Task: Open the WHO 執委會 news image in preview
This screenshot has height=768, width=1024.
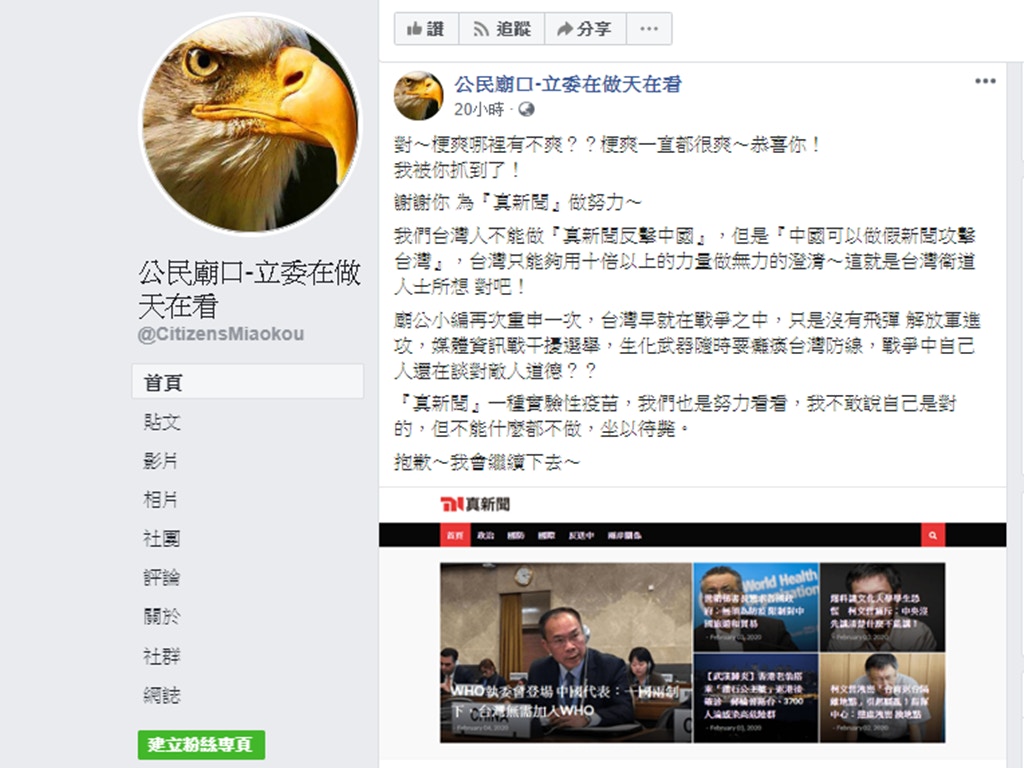Action: [566, 652]
